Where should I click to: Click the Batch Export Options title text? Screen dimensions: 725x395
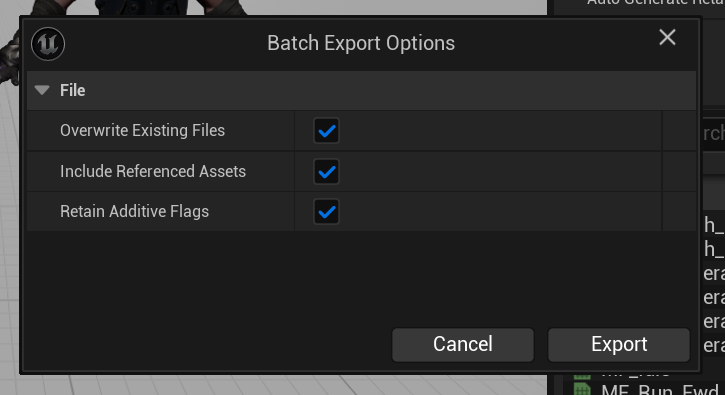[x=361, y=43]
